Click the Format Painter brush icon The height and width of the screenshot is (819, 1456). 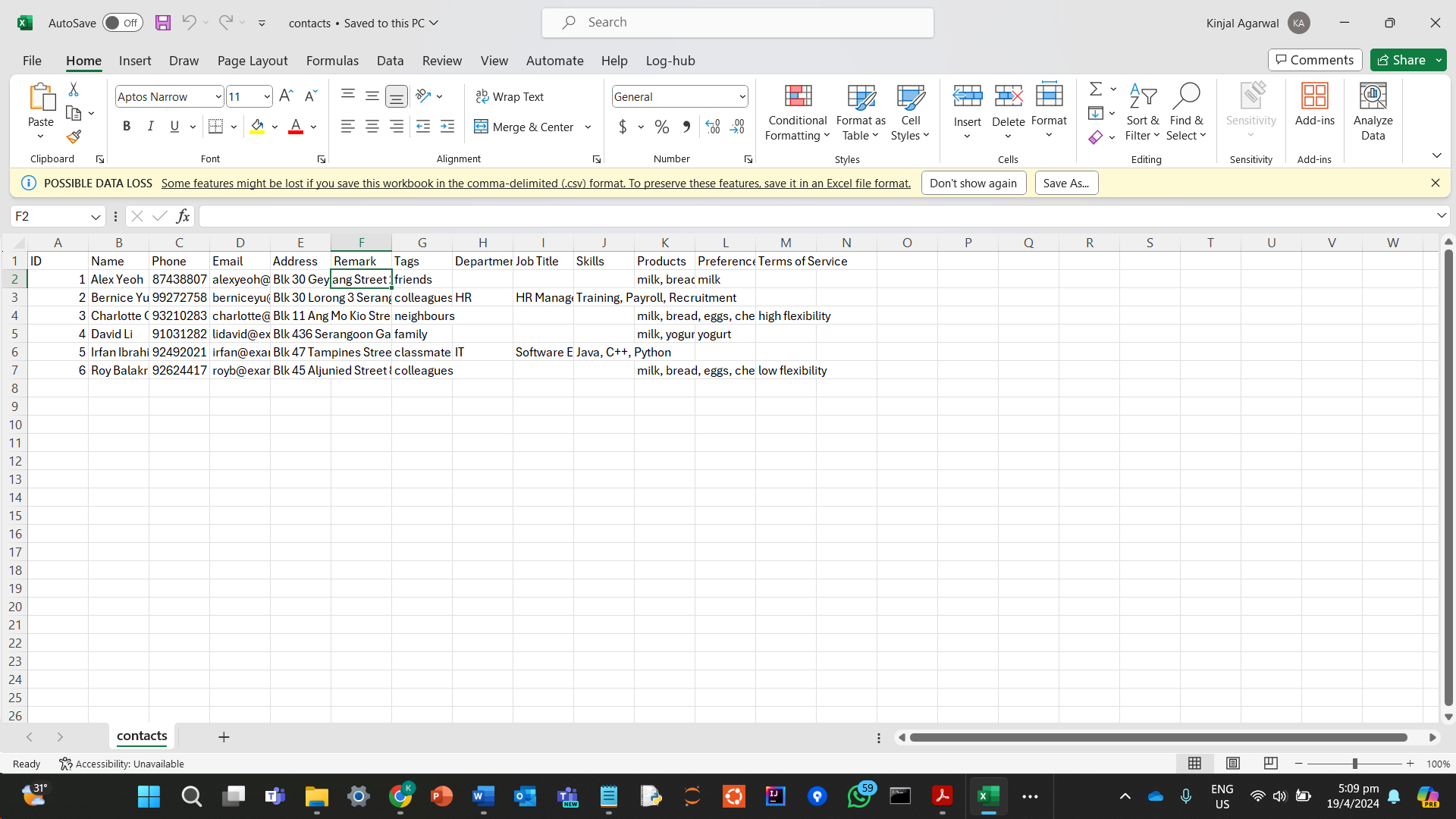[74, 137]
